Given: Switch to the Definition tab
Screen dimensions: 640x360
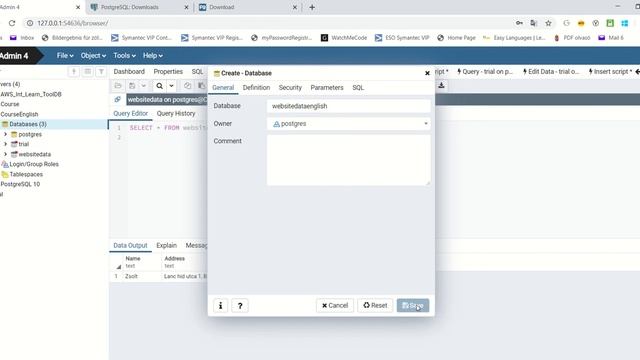Looking at the screenshot, I should [256, 87].
